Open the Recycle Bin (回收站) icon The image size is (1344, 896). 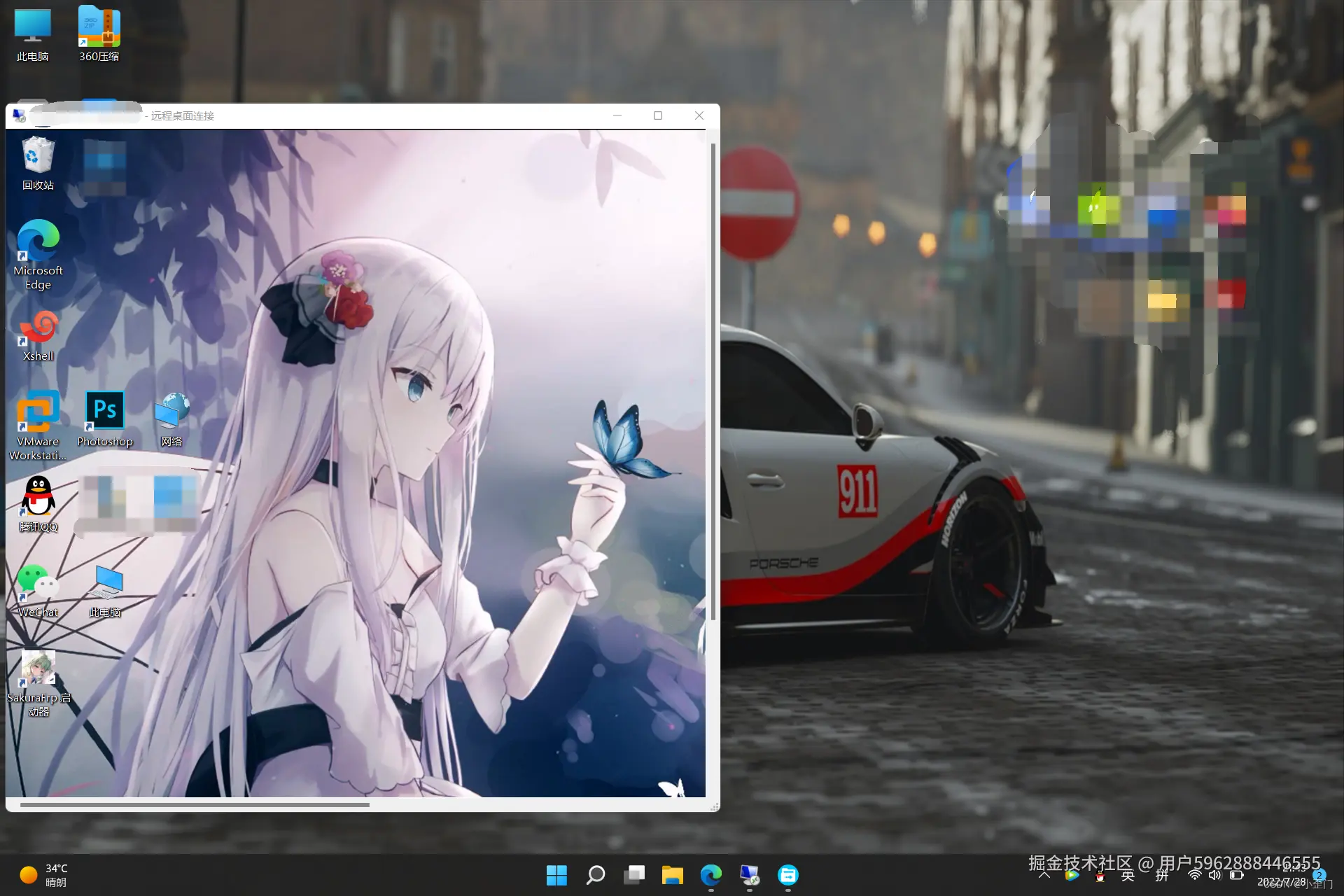(x=38, y=156)
